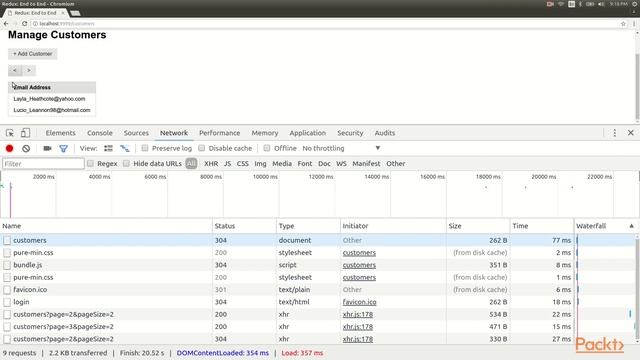Image resolution: width=640 pixels, height=360 pixels.
Task: Go back using the browser back arrow
Action: [6, 24]
